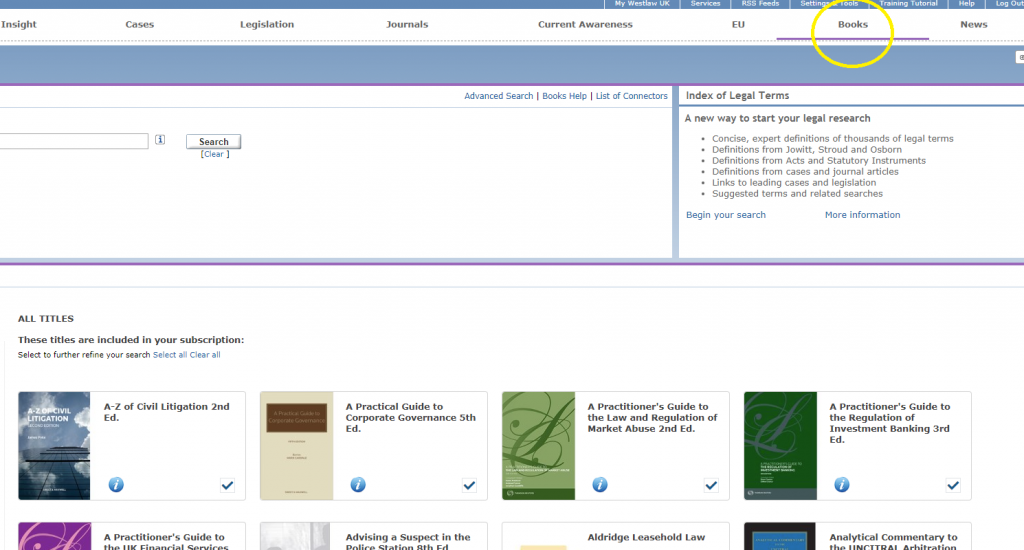Open info icon for Corporate Governance 5th Ed.
1024x550 pixels.
[358, 485]
